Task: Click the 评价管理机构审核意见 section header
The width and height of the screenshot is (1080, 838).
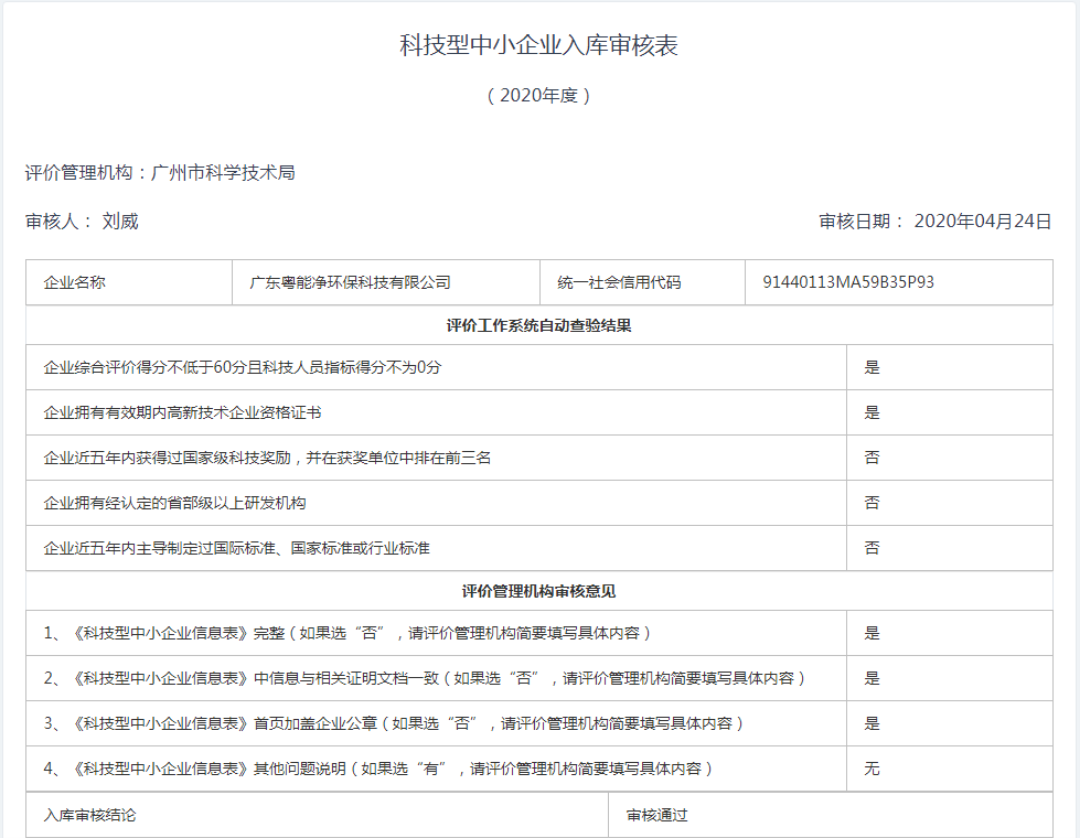Action: [539, 591]
